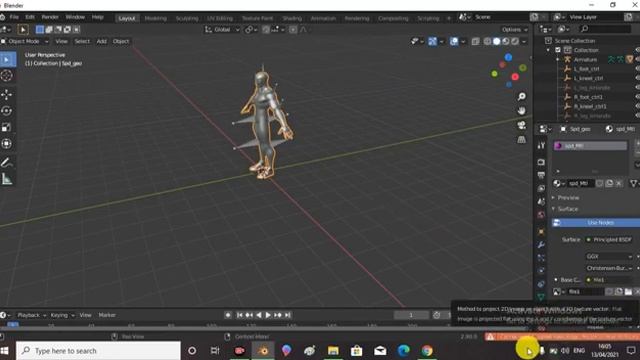Open Global transform orientation dropdown
The height and width of the screenshot is (360, 640).
pyautogui.click(x=222, y=29)
